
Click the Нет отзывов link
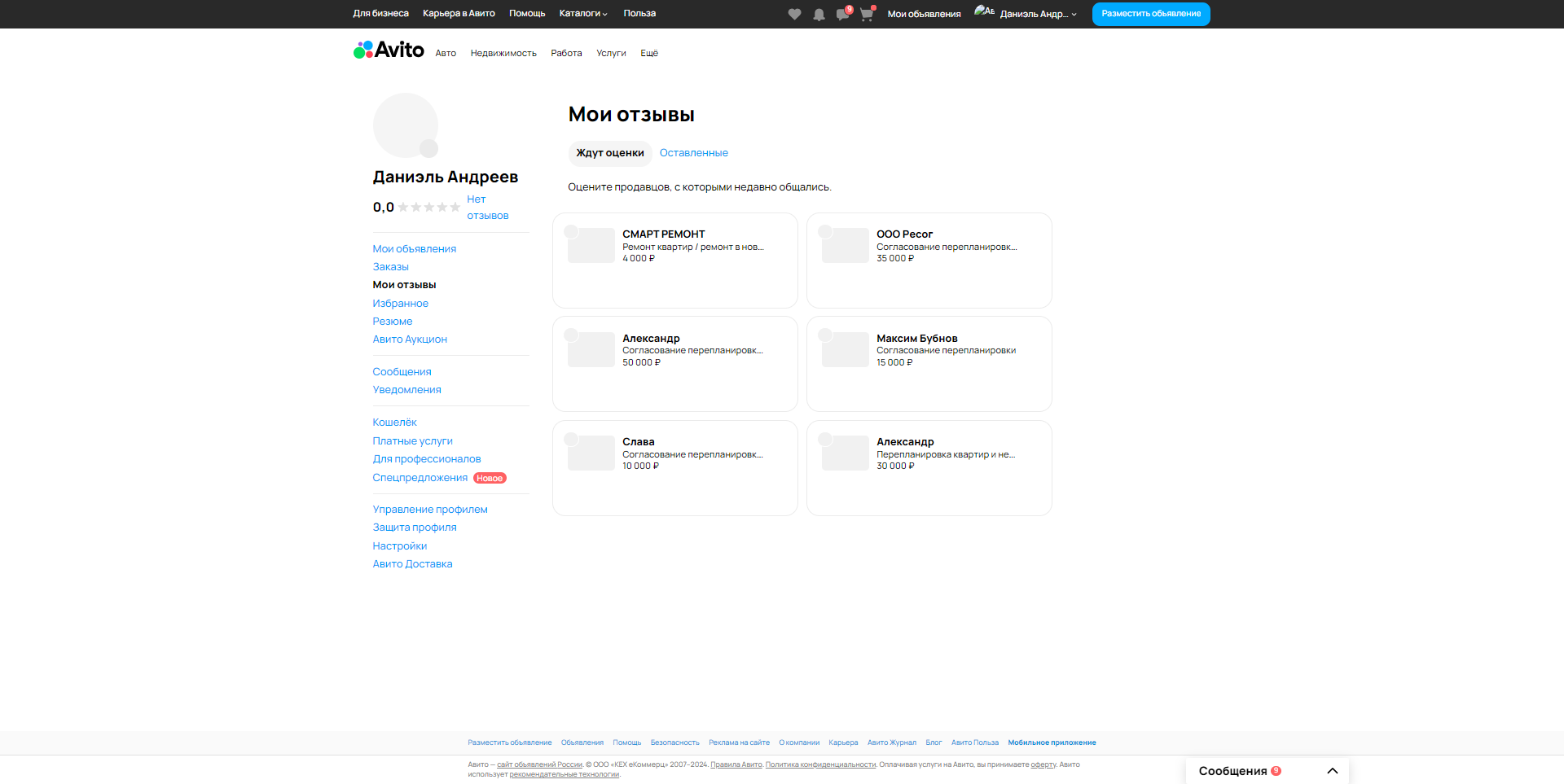pos(487,208)
